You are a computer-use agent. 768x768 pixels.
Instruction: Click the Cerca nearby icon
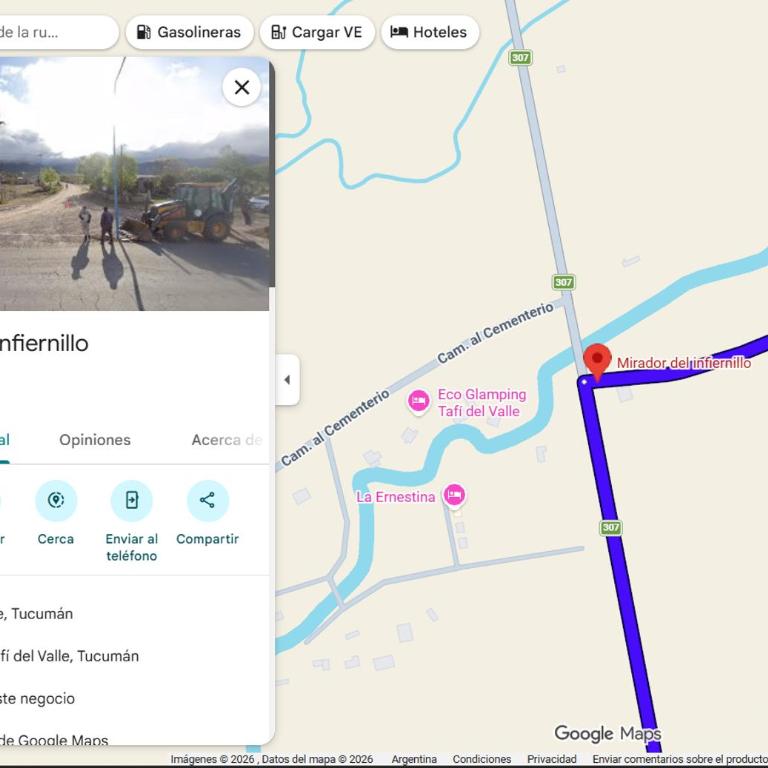point(56,500)
